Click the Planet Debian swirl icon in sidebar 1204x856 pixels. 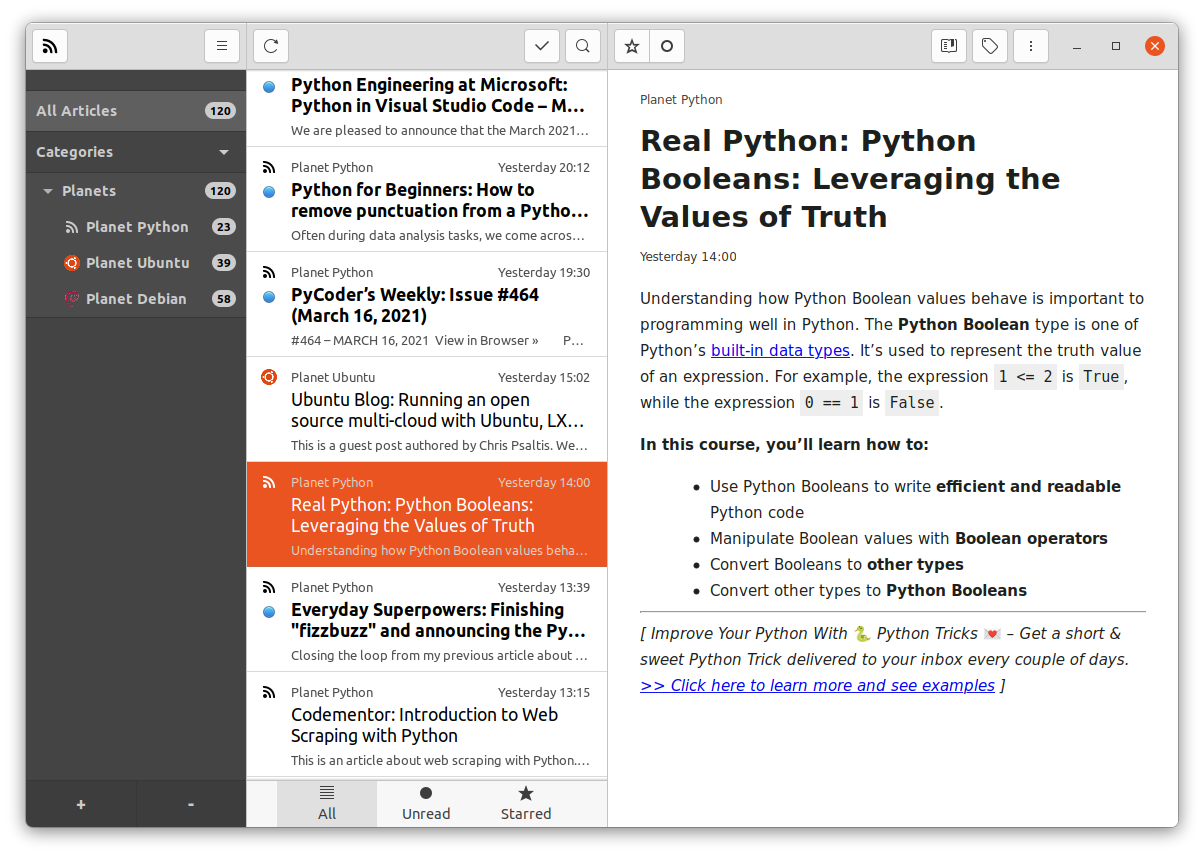[71, 299]
